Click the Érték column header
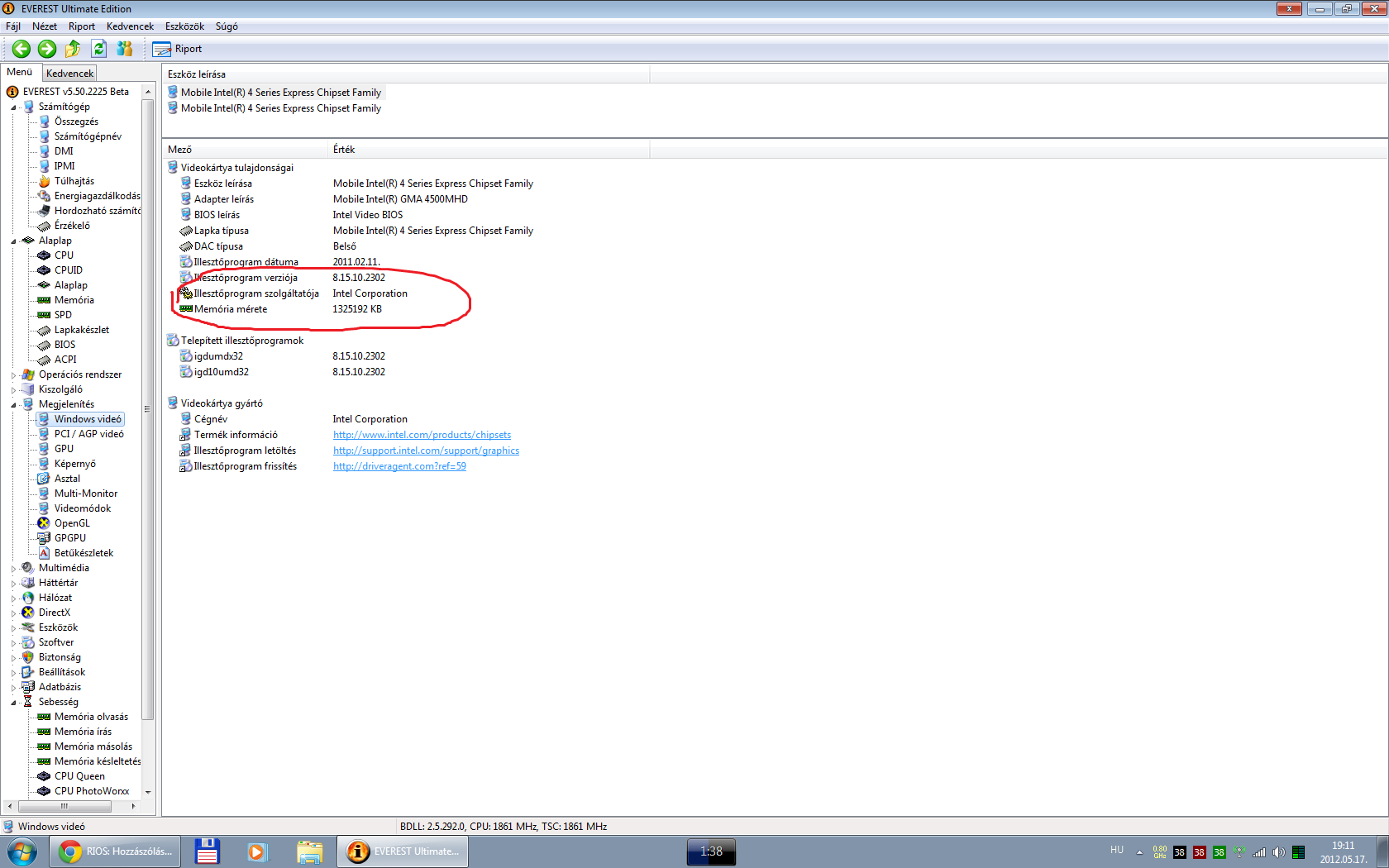1389x868 pixels. click(489, 150)
